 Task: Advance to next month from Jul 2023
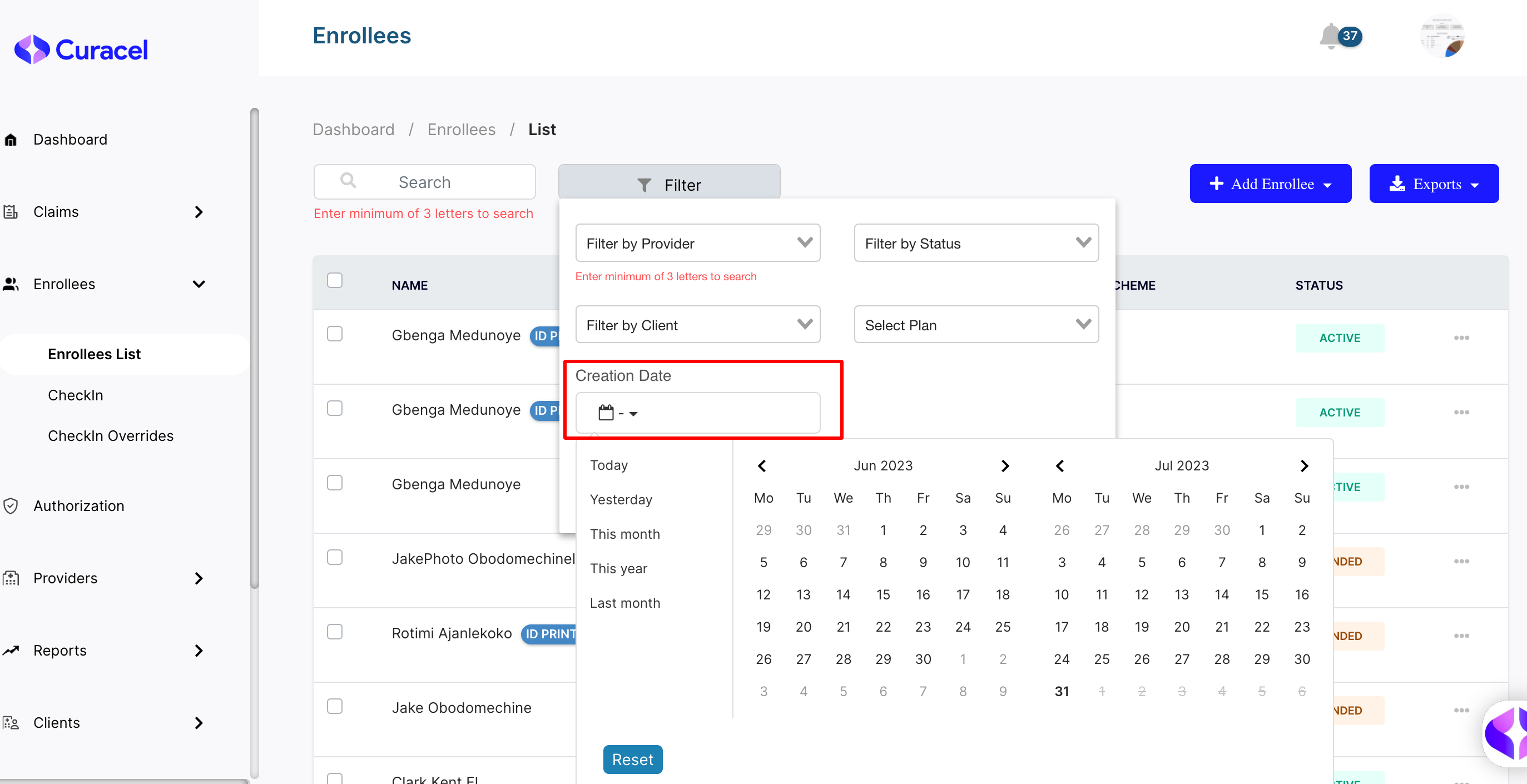(1303, 466)
